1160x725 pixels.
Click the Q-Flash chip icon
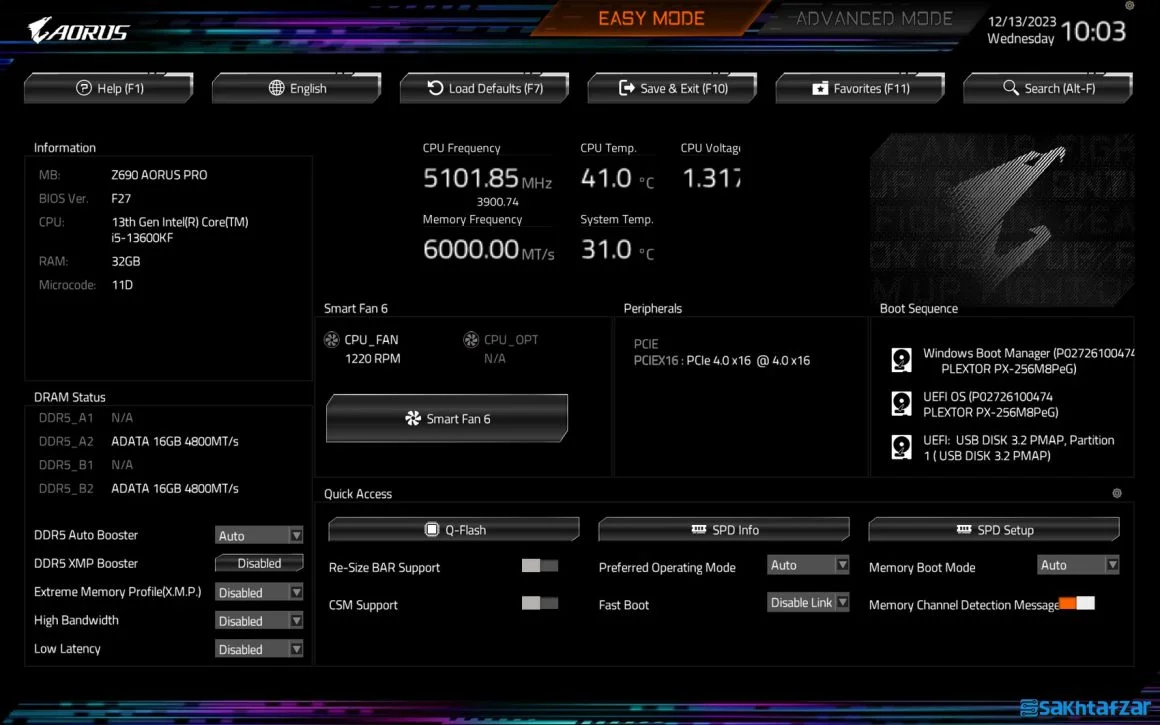432,529
